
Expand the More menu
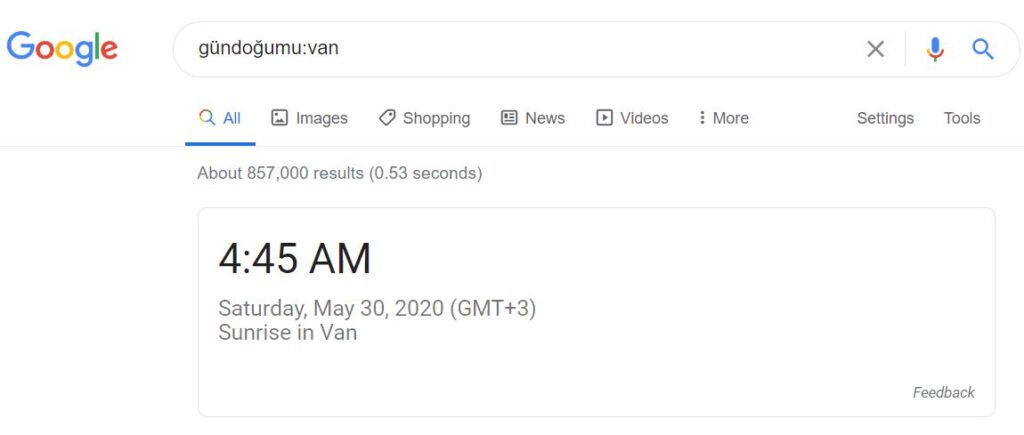tap(724, 118)
